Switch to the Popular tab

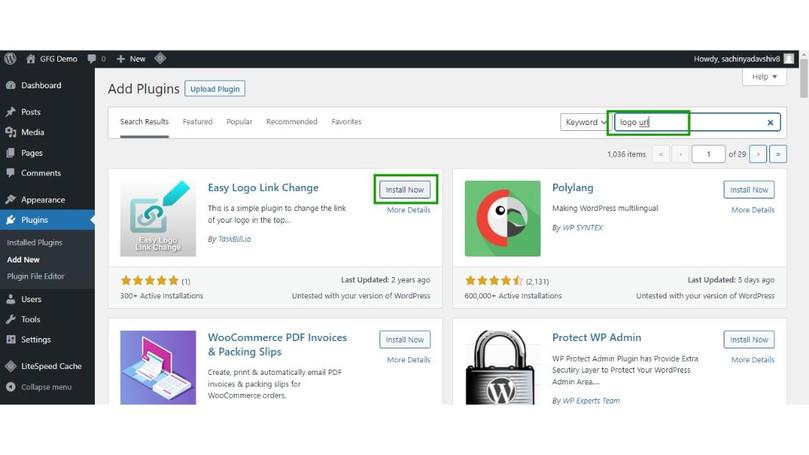(x=239, y=122)
